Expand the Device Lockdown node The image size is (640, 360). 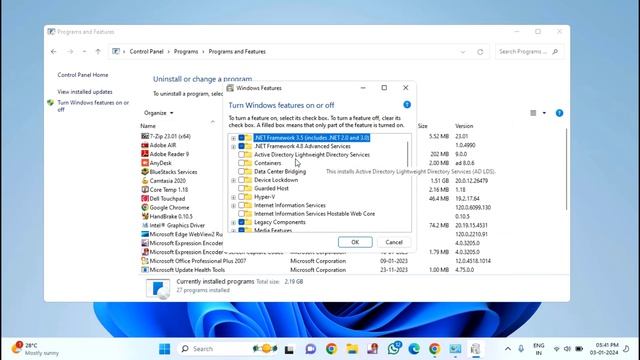[233, 180]
